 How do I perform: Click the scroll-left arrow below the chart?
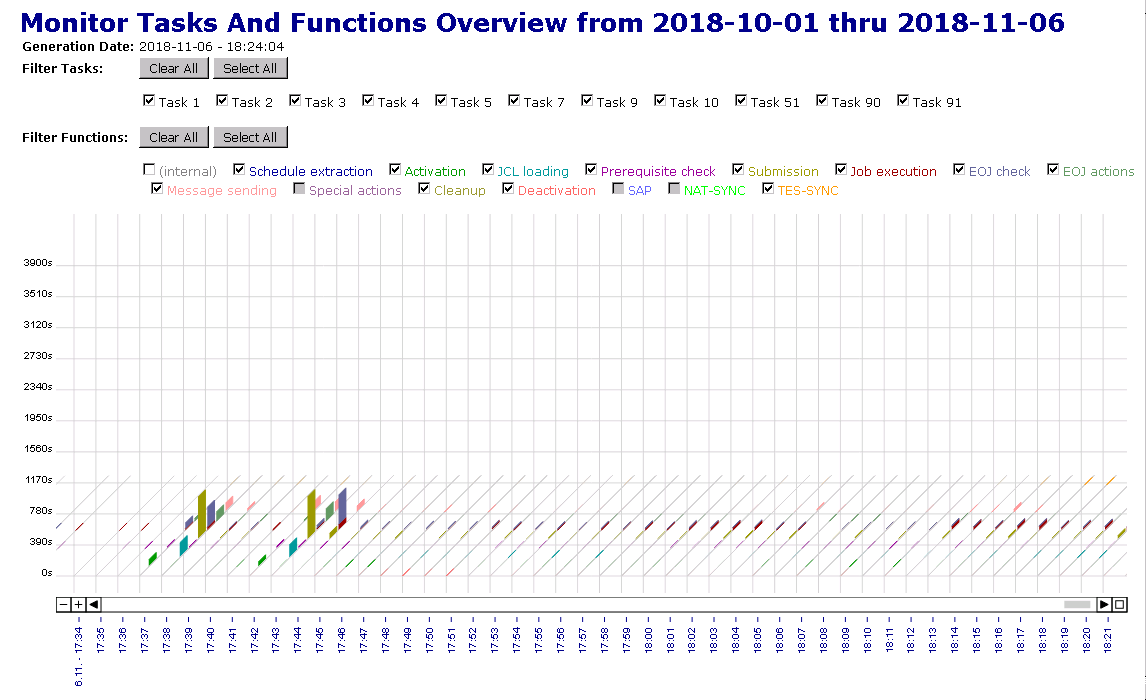(x=93, y=604)
